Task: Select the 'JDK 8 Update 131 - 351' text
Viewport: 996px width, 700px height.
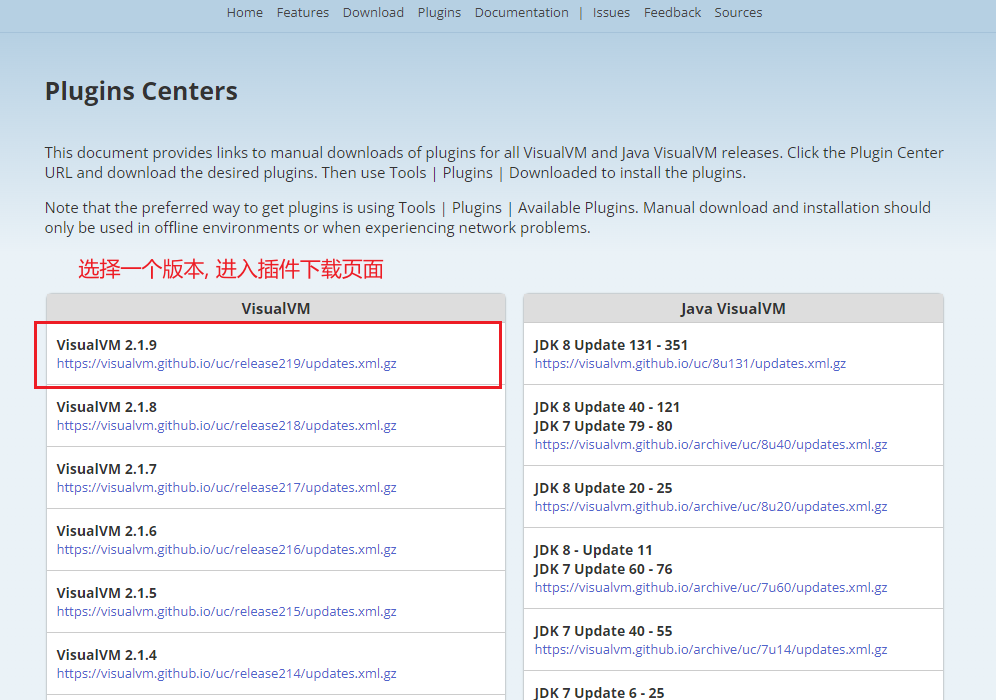Action: (611, 345)
